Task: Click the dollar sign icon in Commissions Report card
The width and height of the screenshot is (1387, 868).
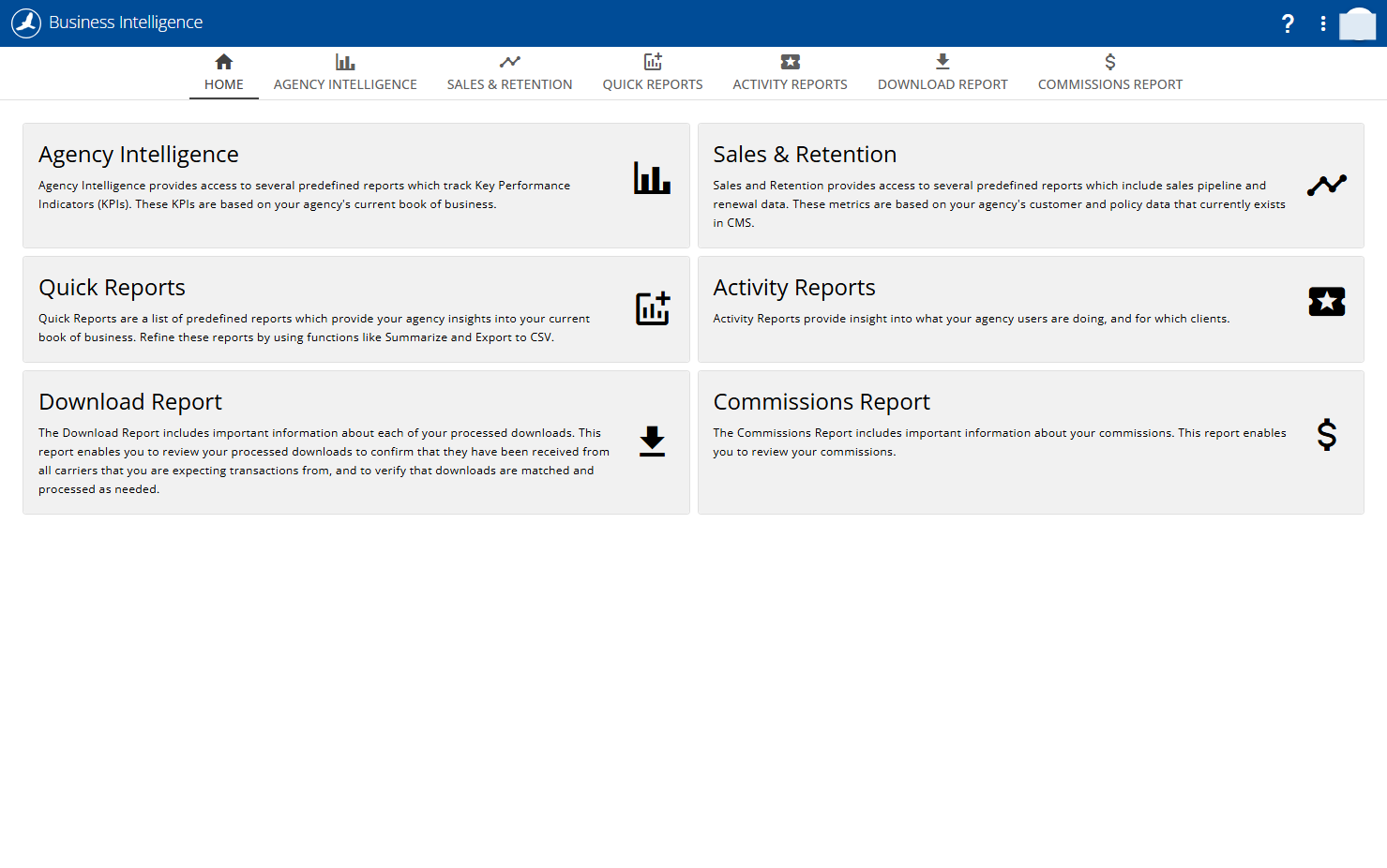Action: (1327, 435)
